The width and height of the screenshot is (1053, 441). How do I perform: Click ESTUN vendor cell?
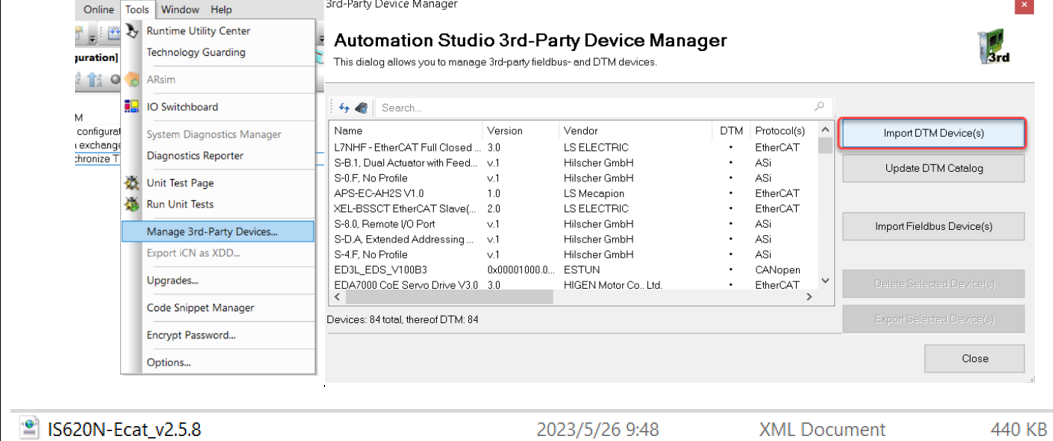pos(582,270)
